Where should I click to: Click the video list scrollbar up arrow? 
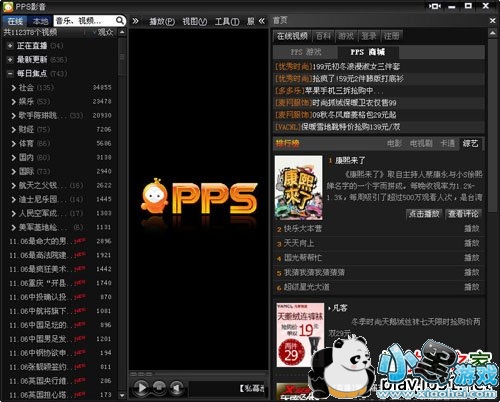point(122,32)
